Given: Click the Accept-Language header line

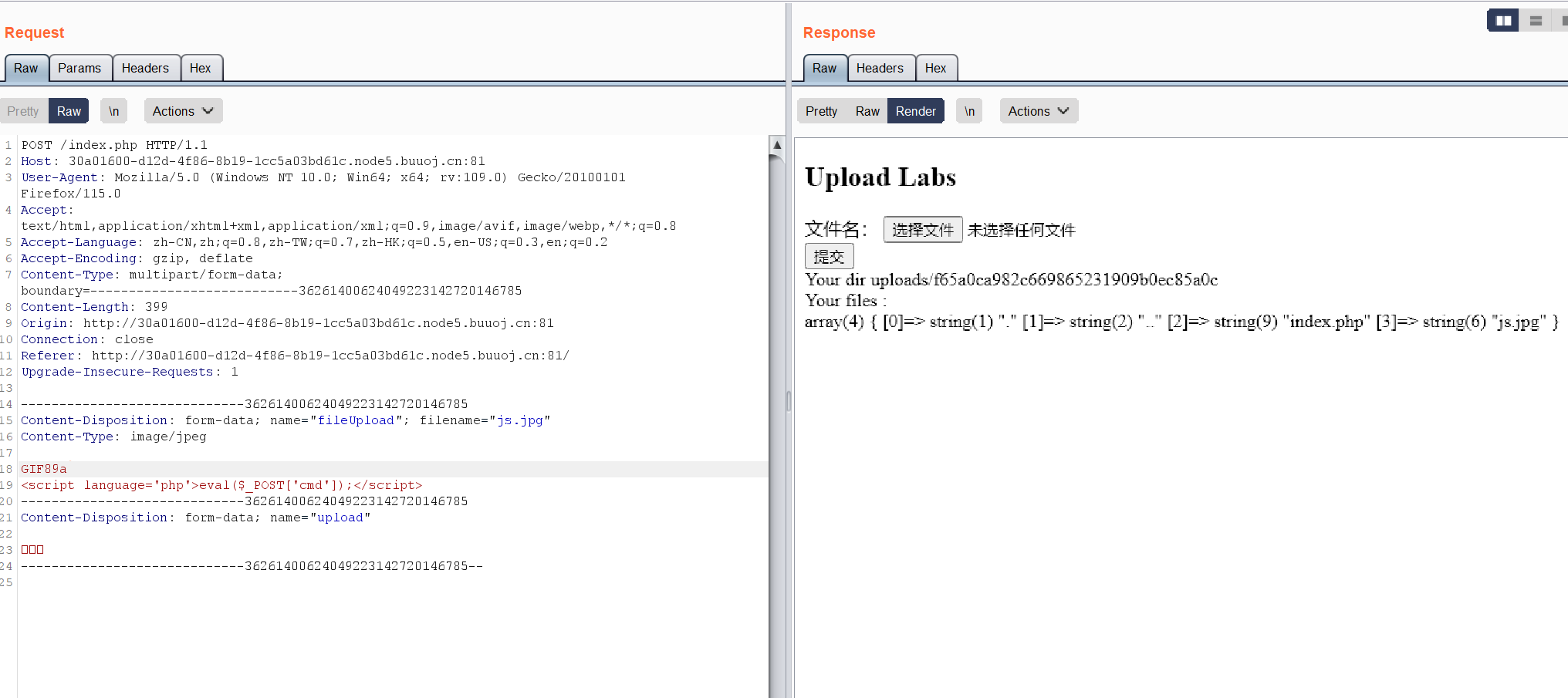Looking at the screenshot, I should click(x=314, y=242).
